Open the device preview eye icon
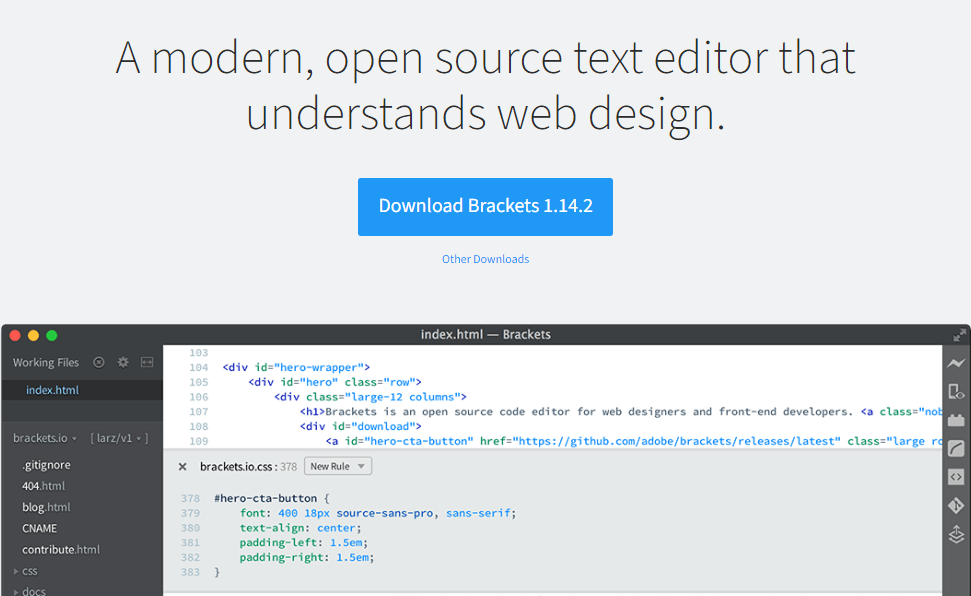Image resolution: width=971 pixels, height=596 pixels. pyautogui.click(x=956, y=392)
